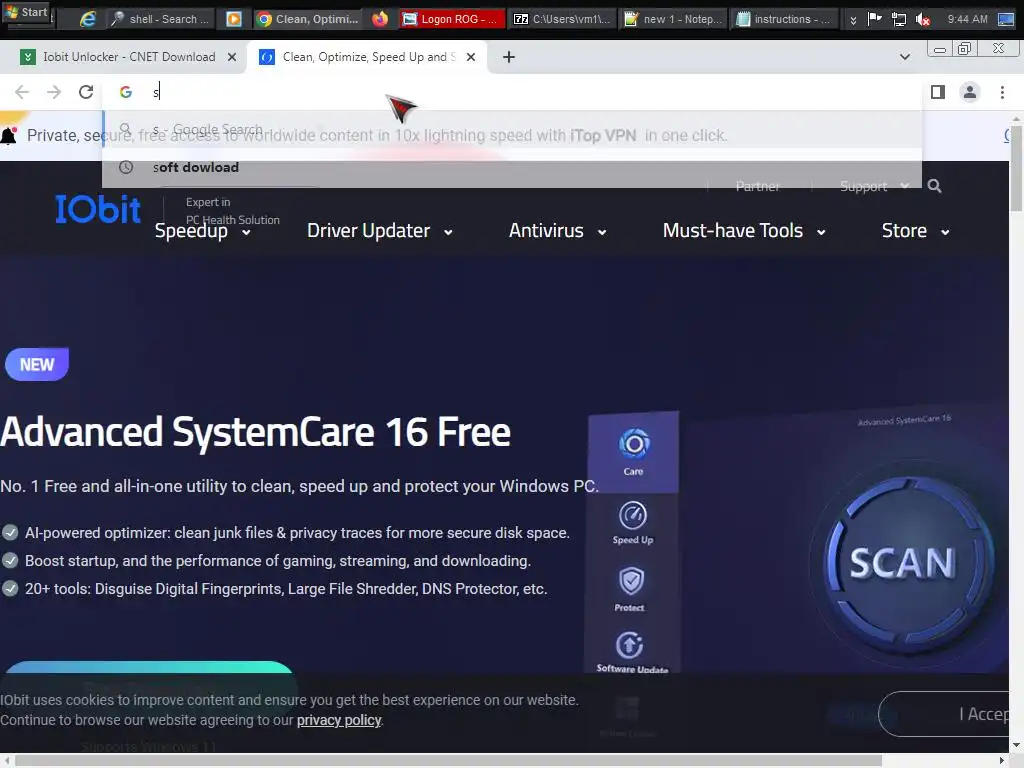Open the Chrome side panel
1024x768 pixels.
point(938,92)
